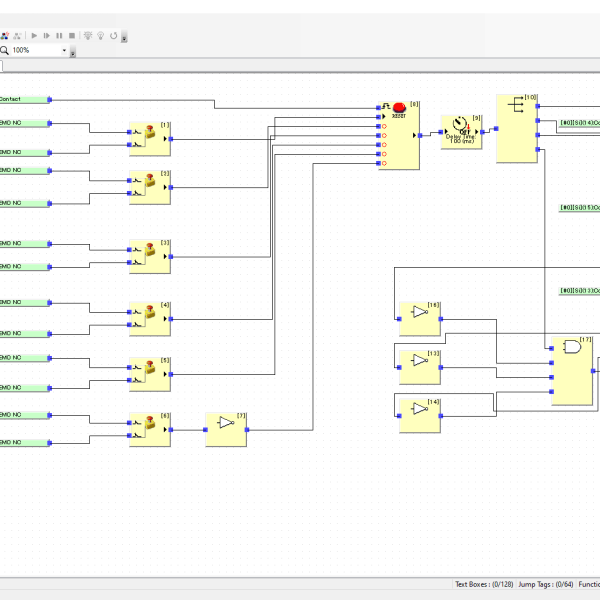The width and height of the screenshot is (600, 600).
Task: Click the EMO NC tag wired to block [2] upper input
Action: pos(25,171)
